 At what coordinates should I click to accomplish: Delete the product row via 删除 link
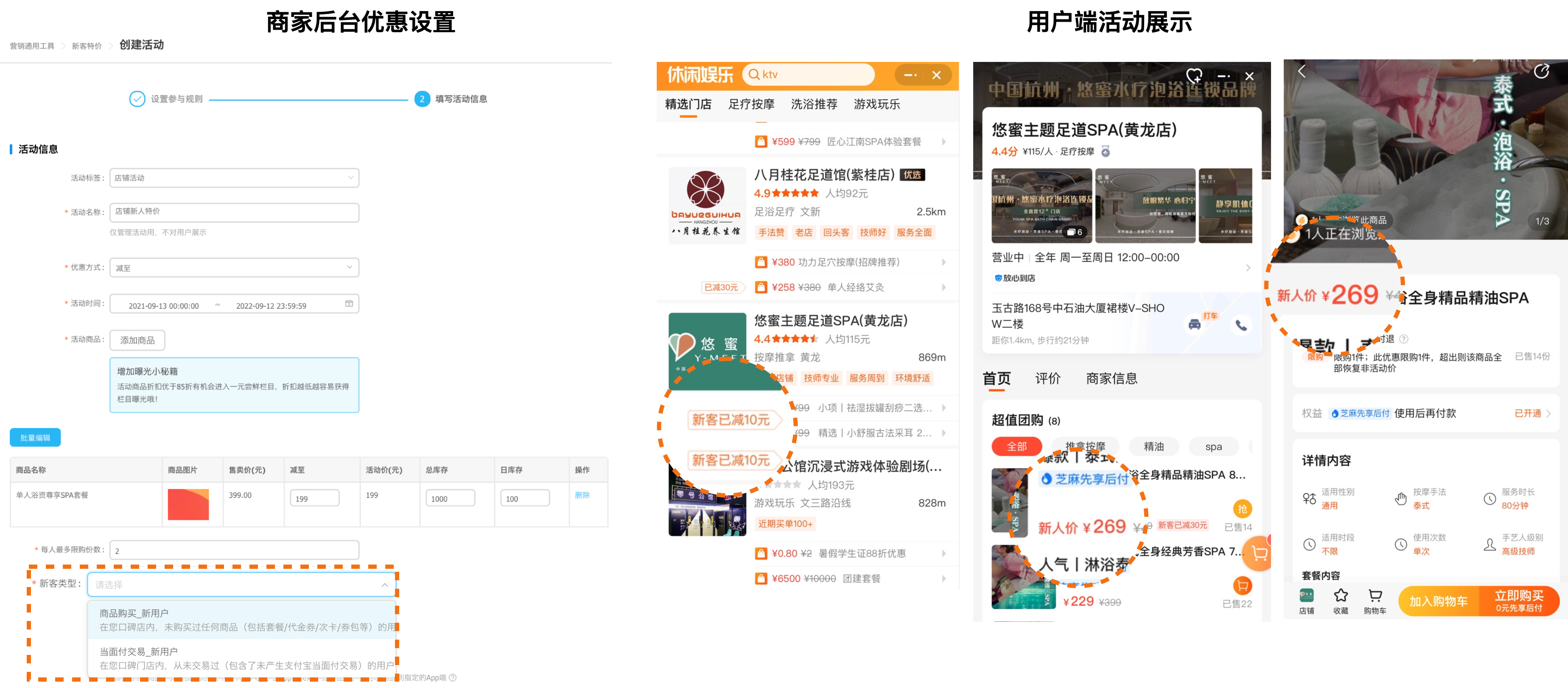582,495
